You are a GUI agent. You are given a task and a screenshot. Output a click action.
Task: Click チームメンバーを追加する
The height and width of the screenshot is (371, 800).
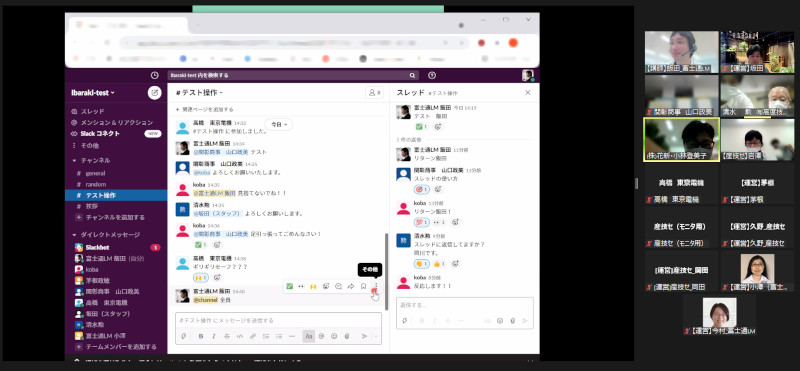tap(116, 347)
